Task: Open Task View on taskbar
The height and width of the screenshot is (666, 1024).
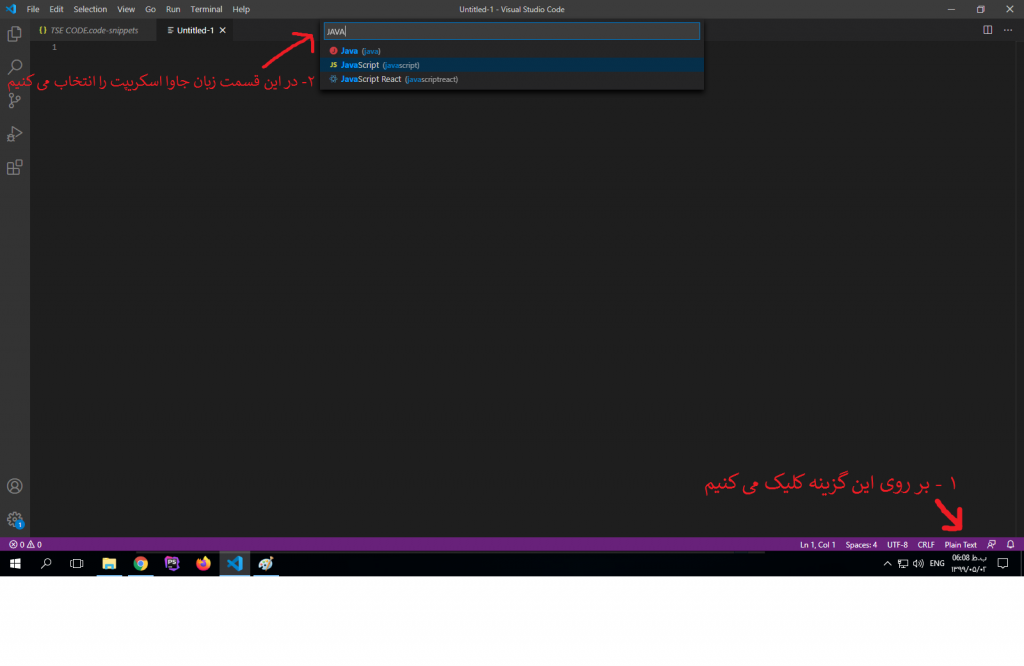Action: click(x=76, y=563)
